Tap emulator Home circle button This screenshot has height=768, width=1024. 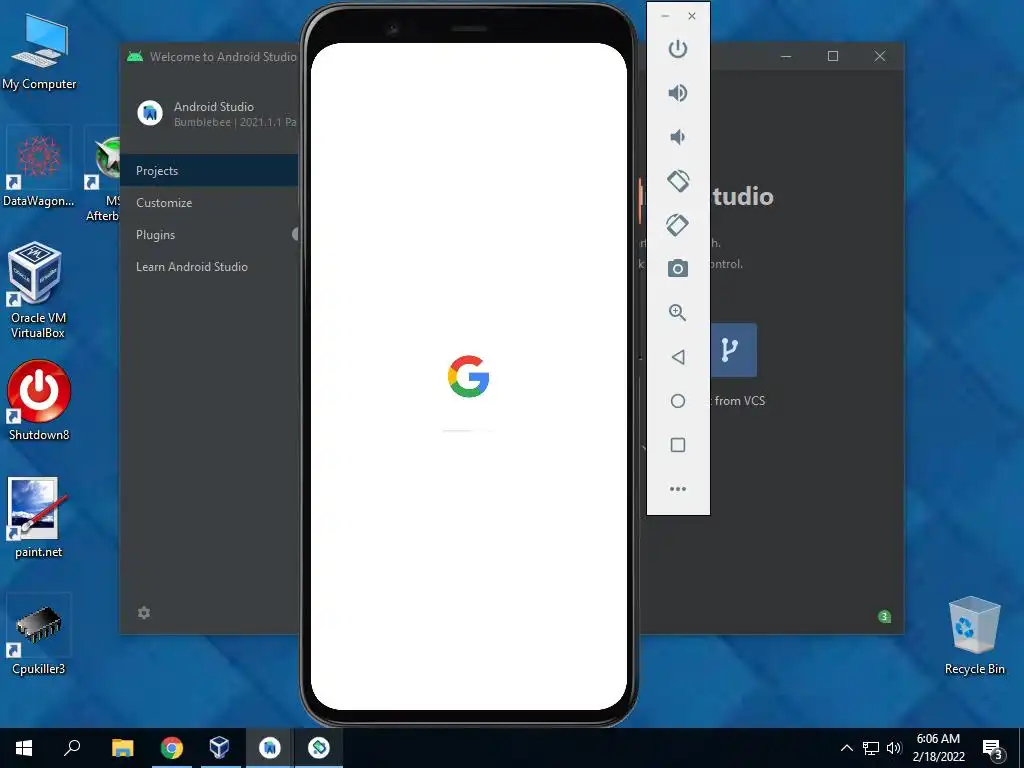coord(678,401)
